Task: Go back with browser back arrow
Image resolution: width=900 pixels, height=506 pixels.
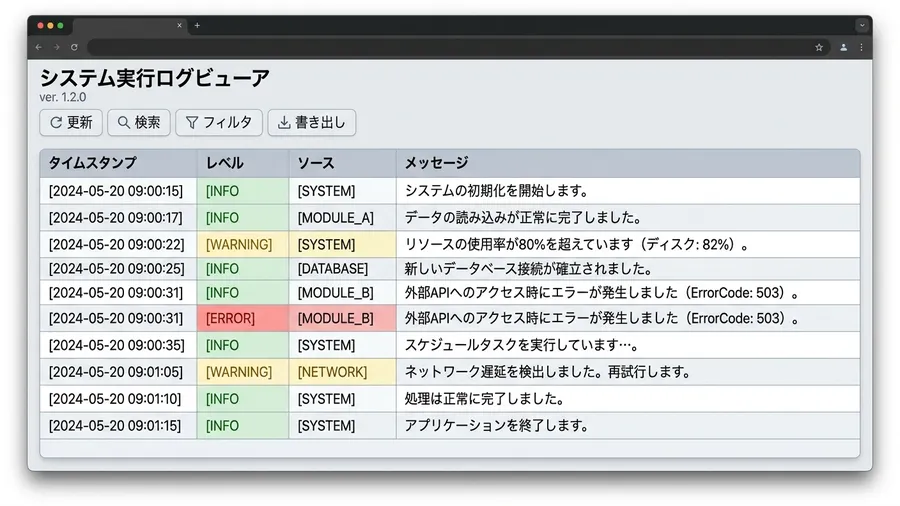Action: [x=38, y=47]
